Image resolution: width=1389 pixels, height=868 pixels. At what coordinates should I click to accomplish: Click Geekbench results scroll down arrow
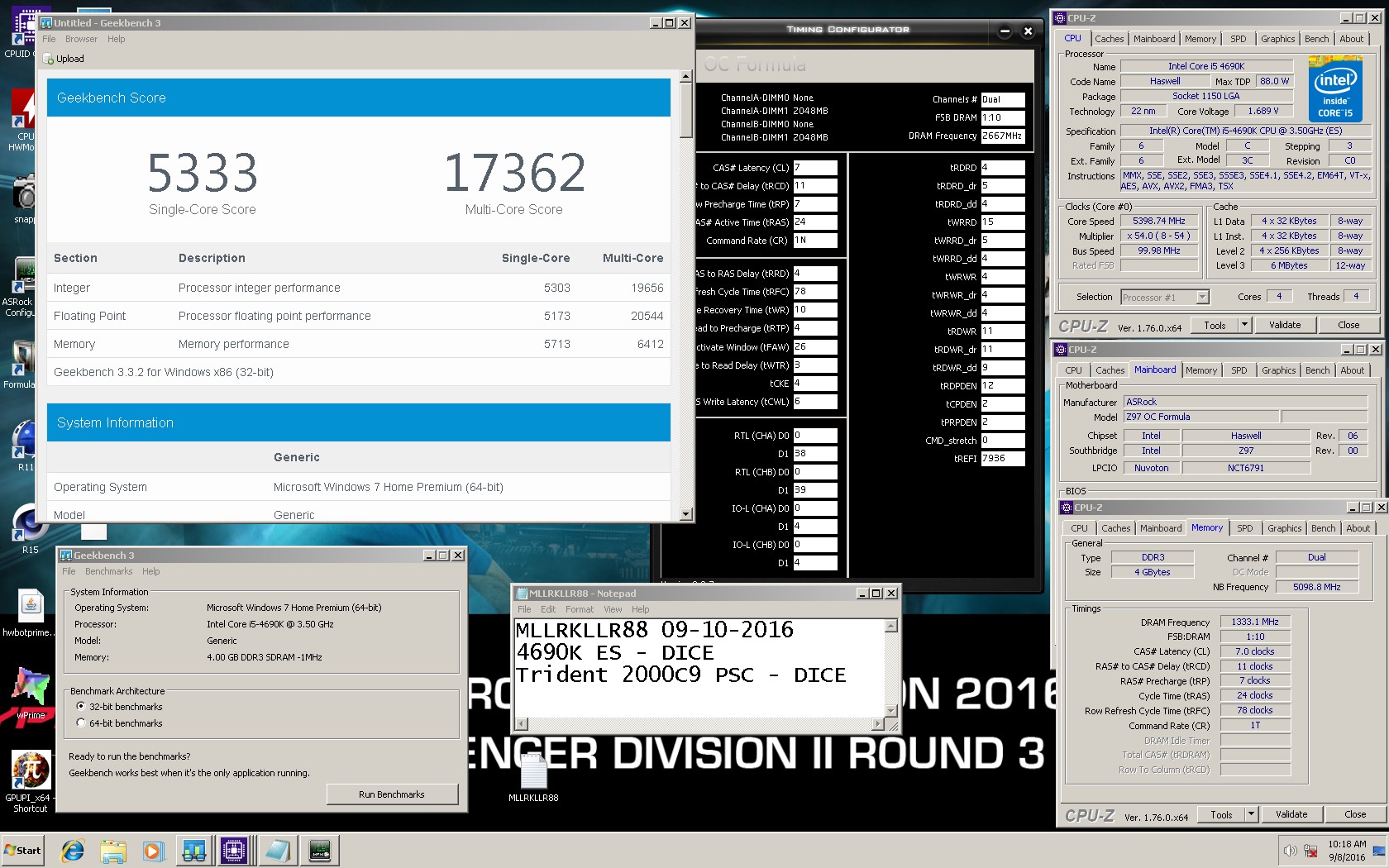(685, 514)
